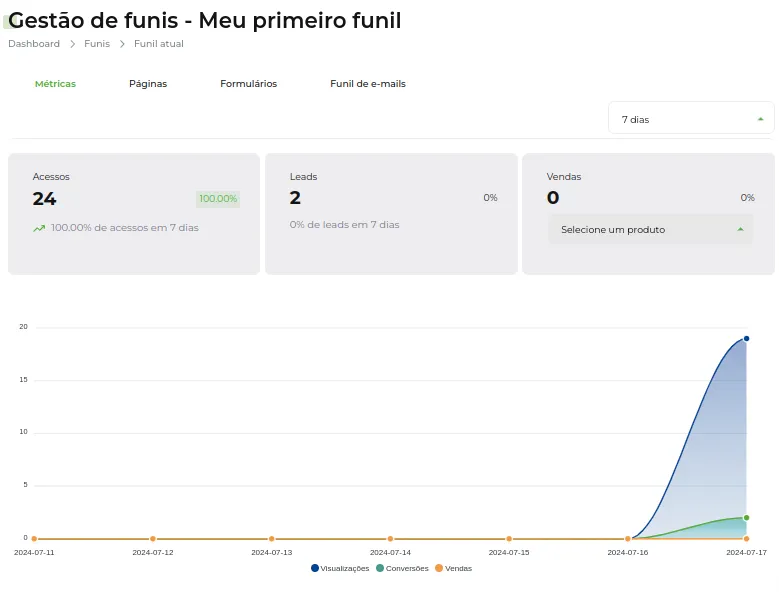This screenshot has height=597, width=779.
Task: Click the data point at 2024-07-11
Action: tap(34, 539)
